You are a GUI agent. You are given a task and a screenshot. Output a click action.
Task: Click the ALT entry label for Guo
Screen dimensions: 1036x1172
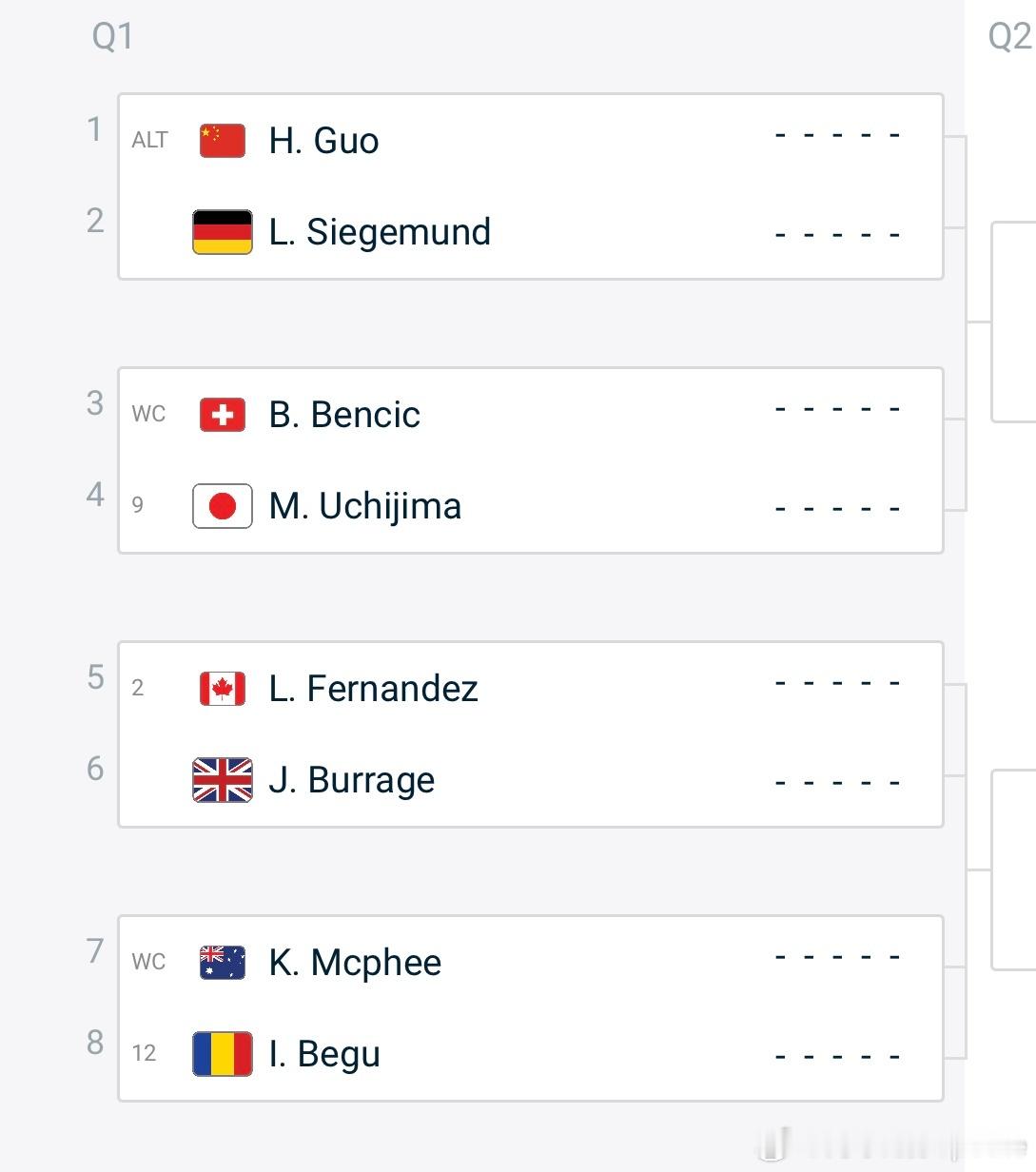(149, 140)
